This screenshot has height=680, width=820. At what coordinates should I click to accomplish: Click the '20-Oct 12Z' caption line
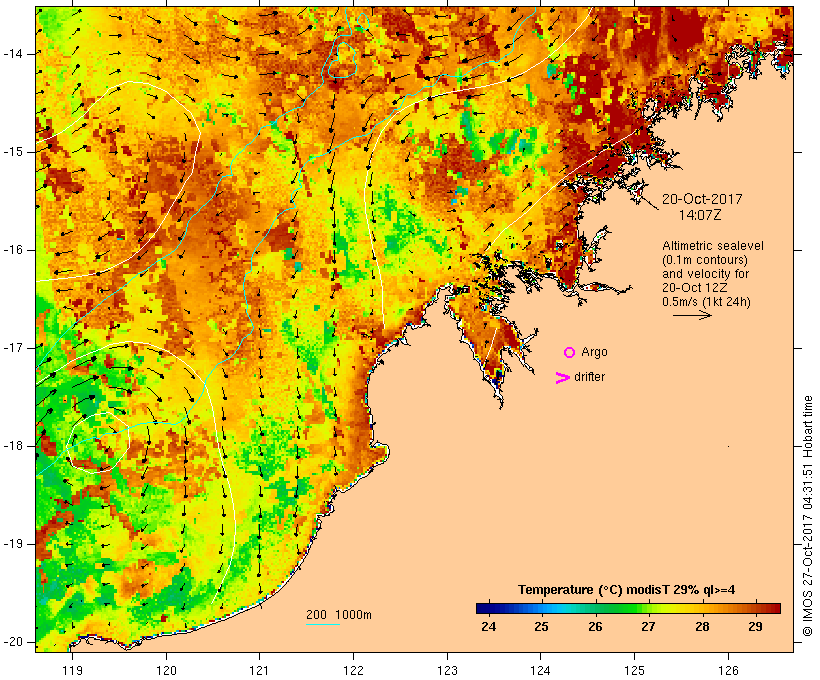[x=694, y=288]
